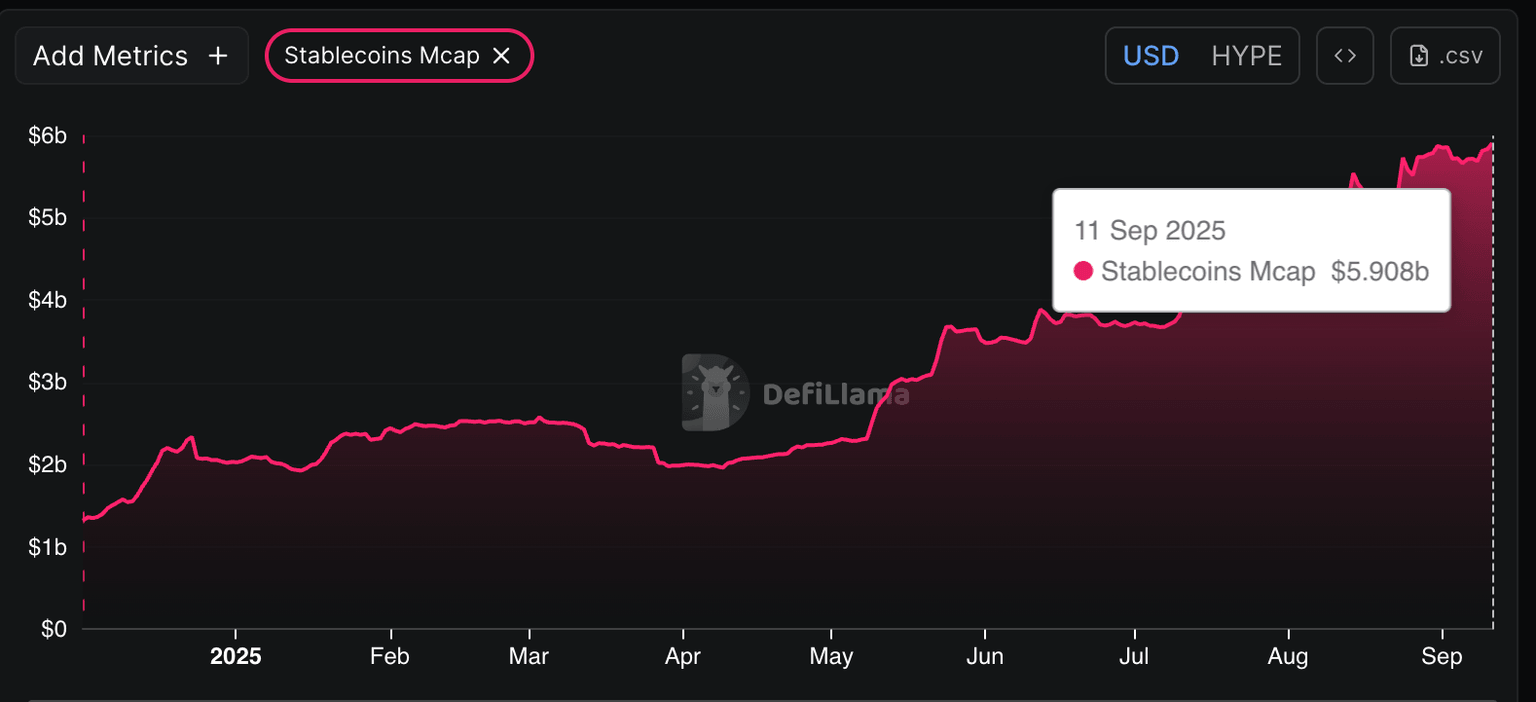The width and height of the screenshot is (1536, 702).
Task: Click the $3b label on the y-axis
Action: pos(46,382)
